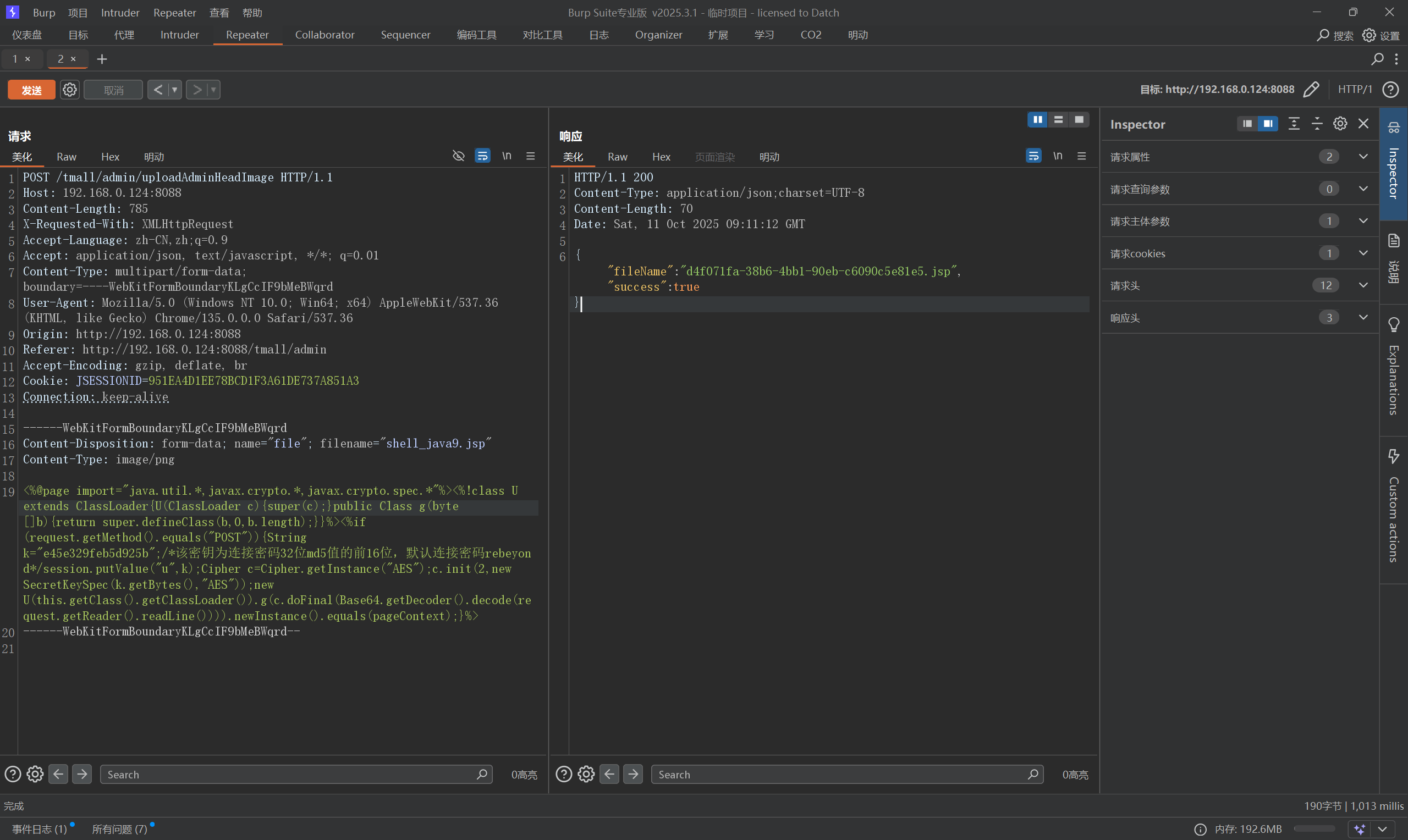The width and height of the screenshot is (1408, 840).
Task: Expand the 请求头 section in Inspector
Action: pos(1363,285)
